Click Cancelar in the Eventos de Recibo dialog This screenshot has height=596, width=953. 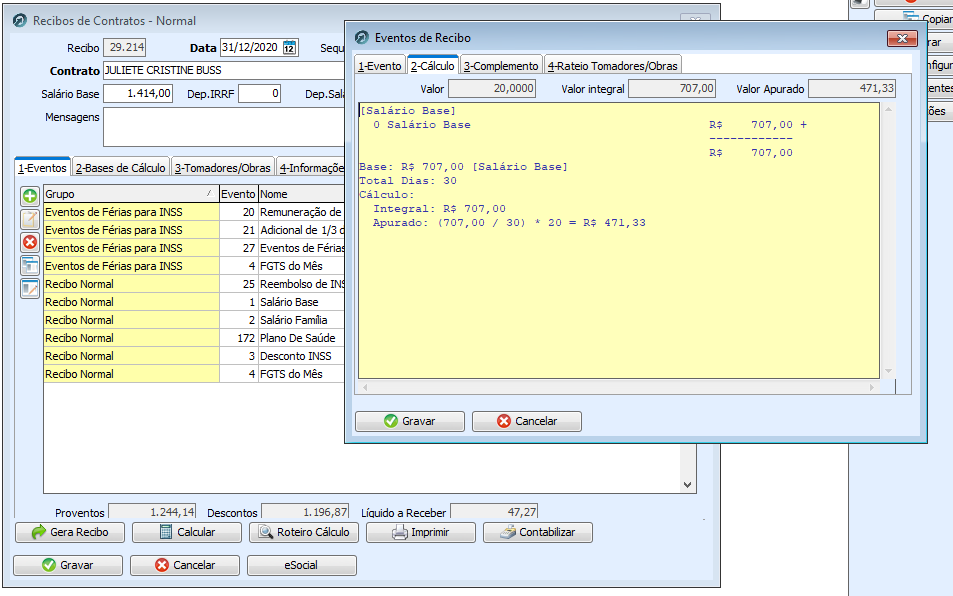527,421
